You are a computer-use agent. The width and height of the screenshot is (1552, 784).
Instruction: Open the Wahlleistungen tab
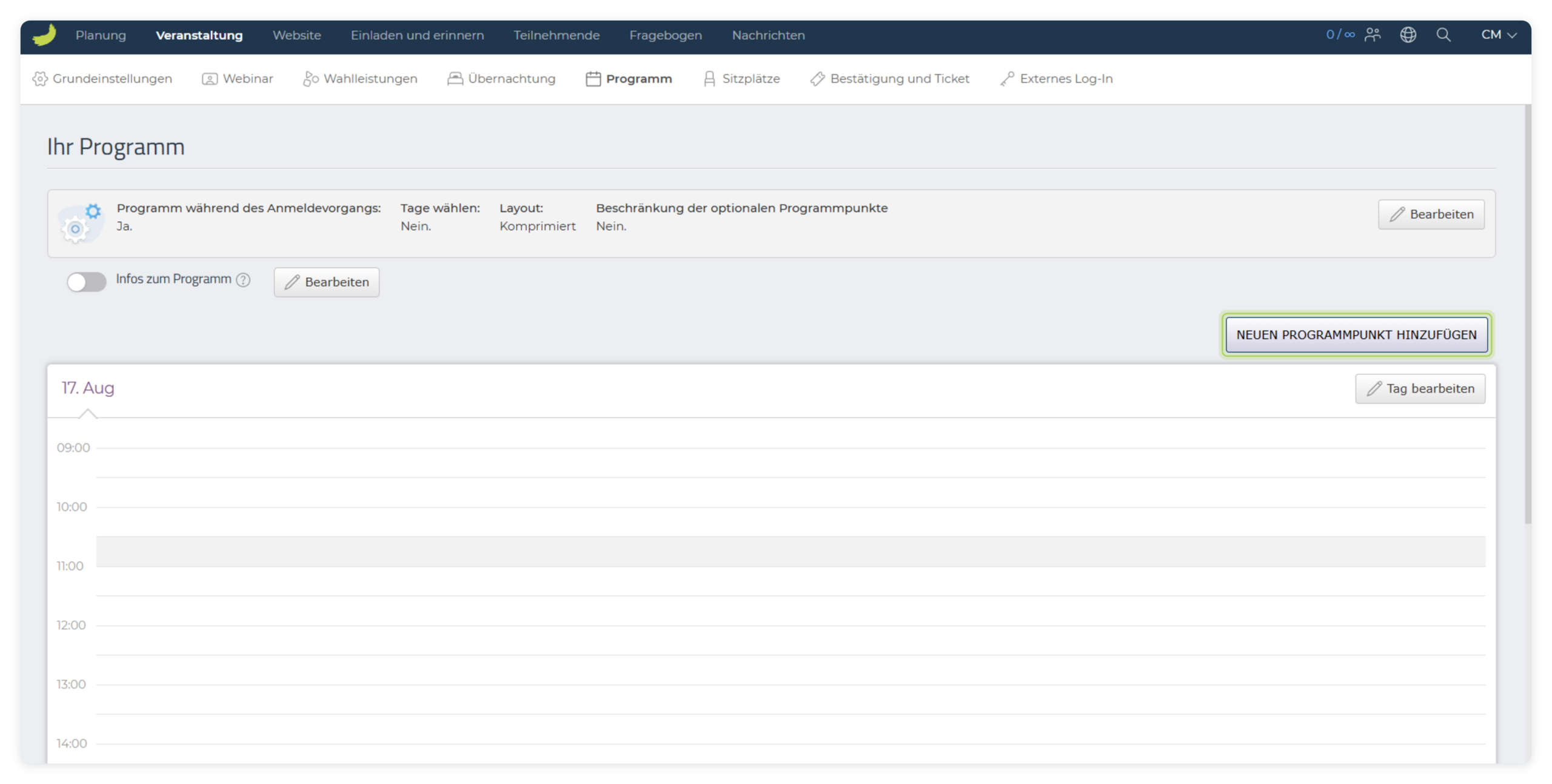point(360,79)
